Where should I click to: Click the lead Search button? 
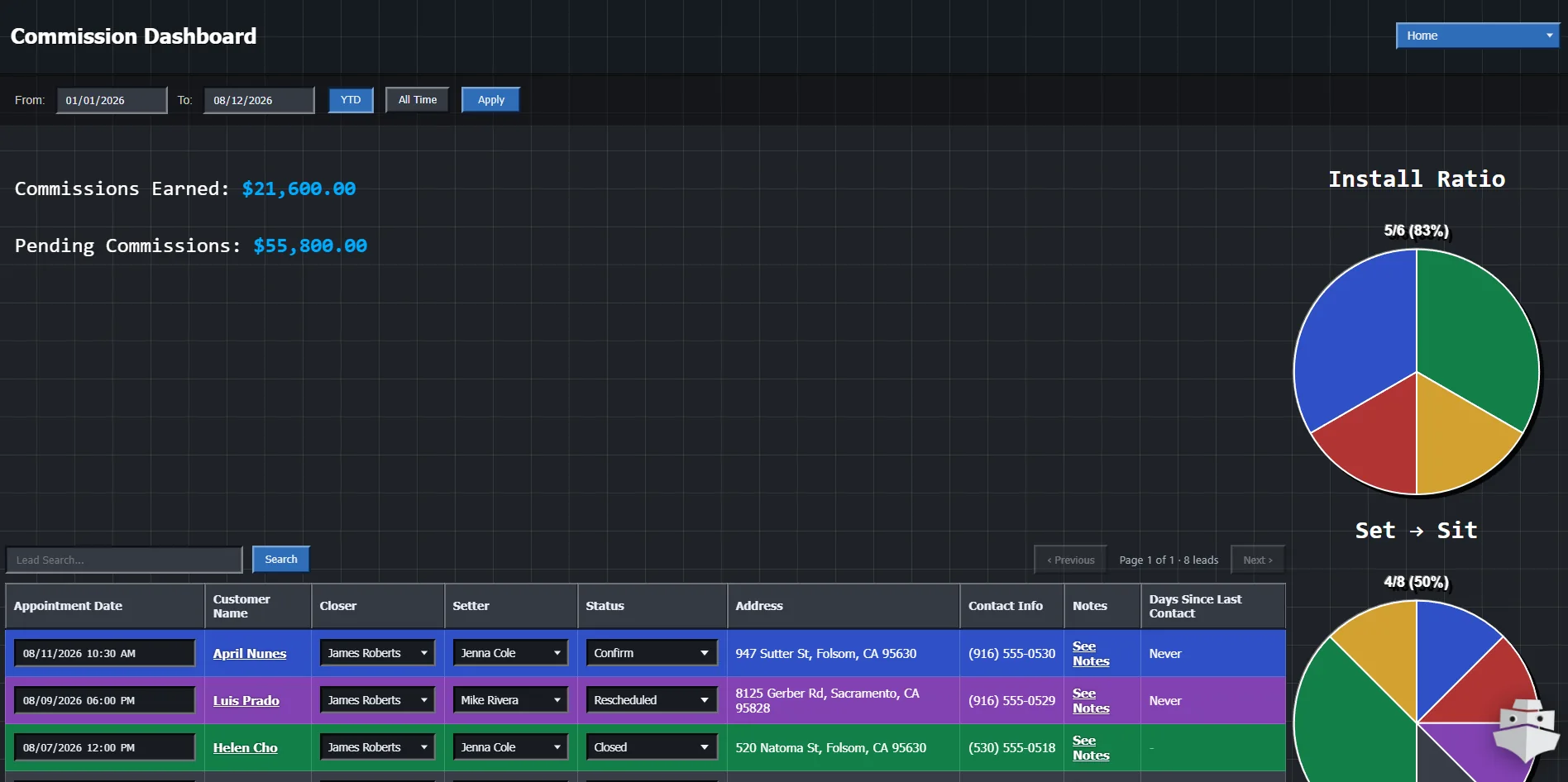281,560
